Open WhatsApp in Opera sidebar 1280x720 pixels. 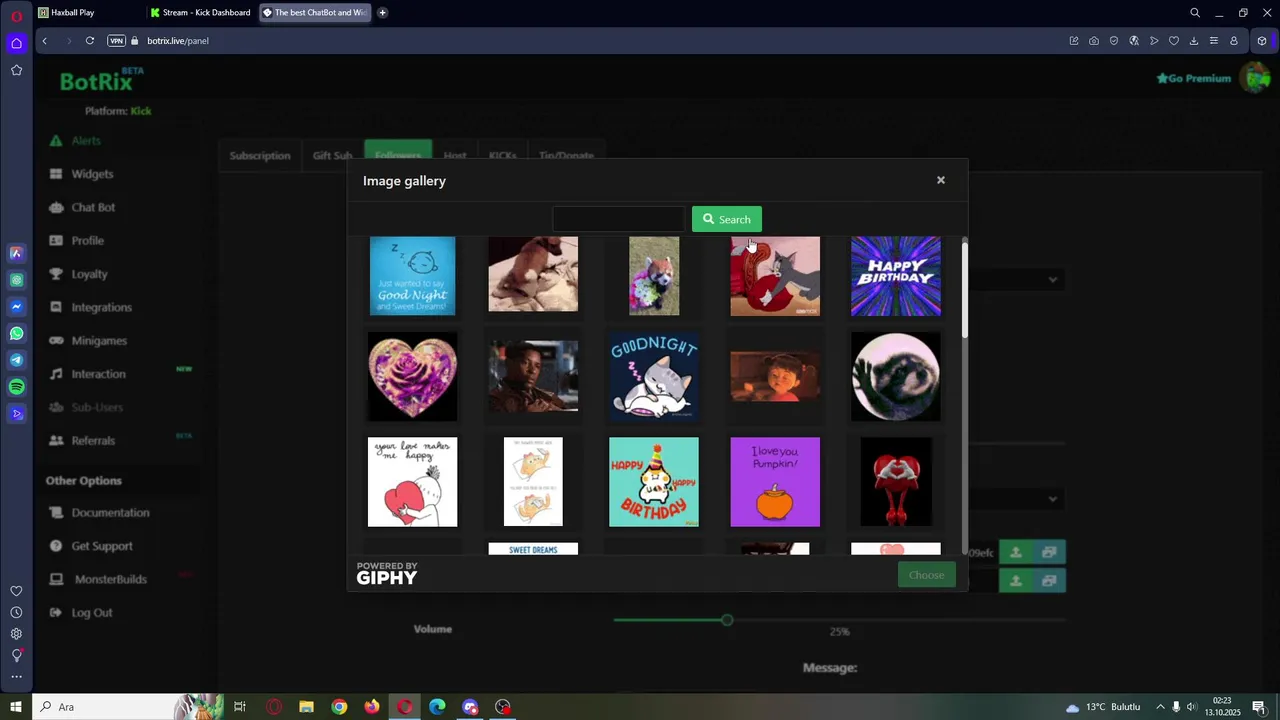[x=16, y=334]
